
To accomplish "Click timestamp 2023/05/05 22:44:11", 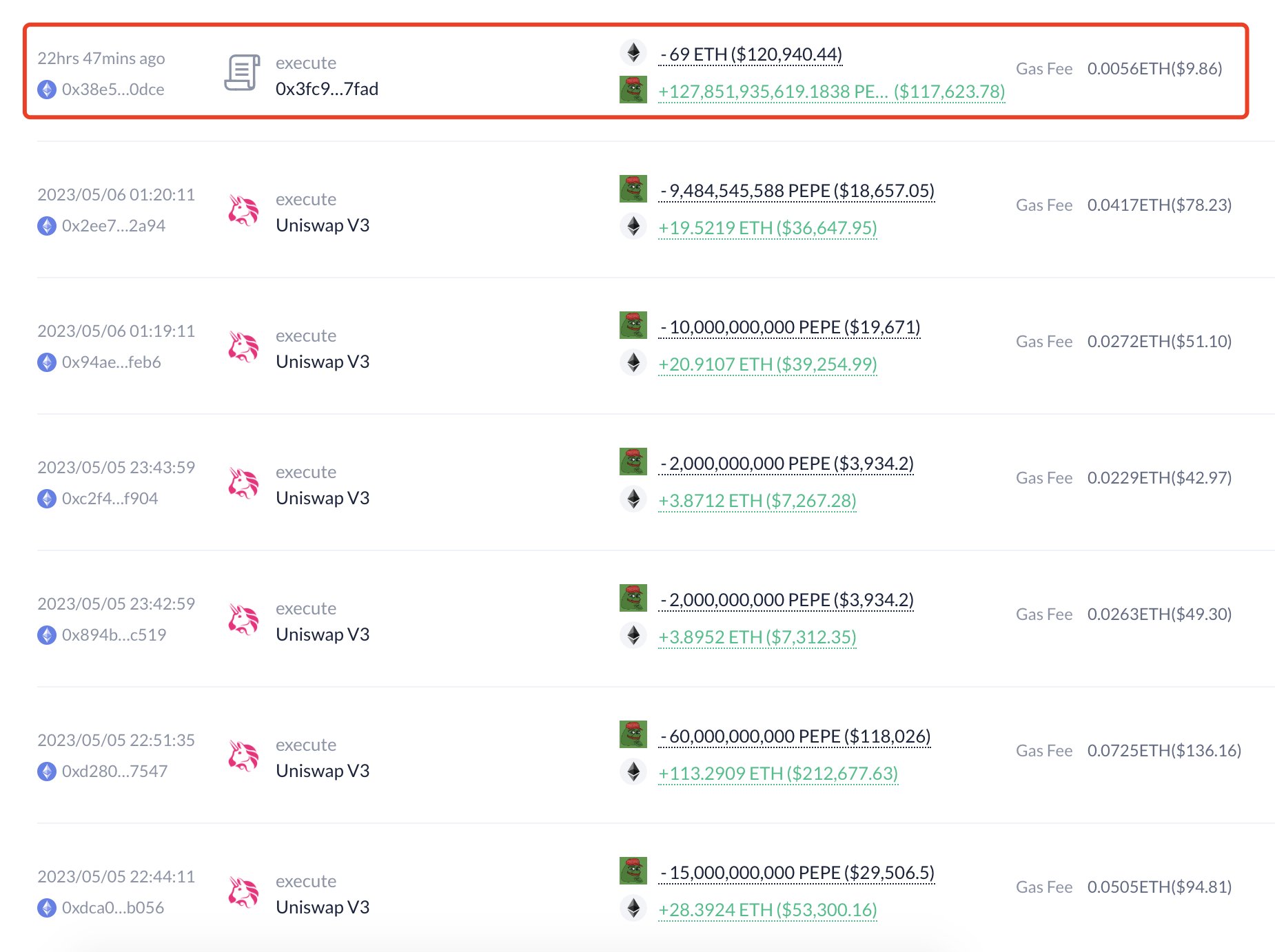I will click(x=116, y=876).
